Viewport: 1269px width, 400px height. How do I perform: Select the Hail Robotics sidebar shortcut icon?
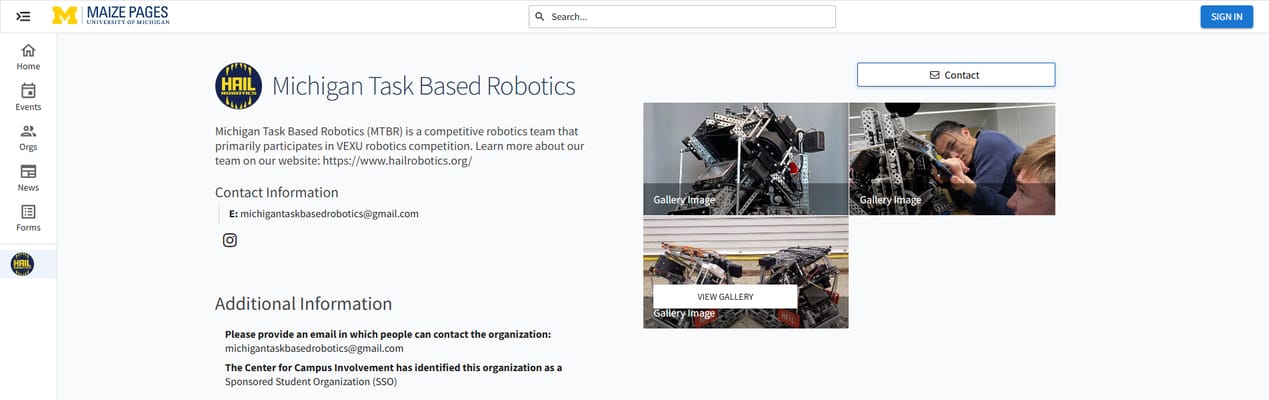click(22, 264)
